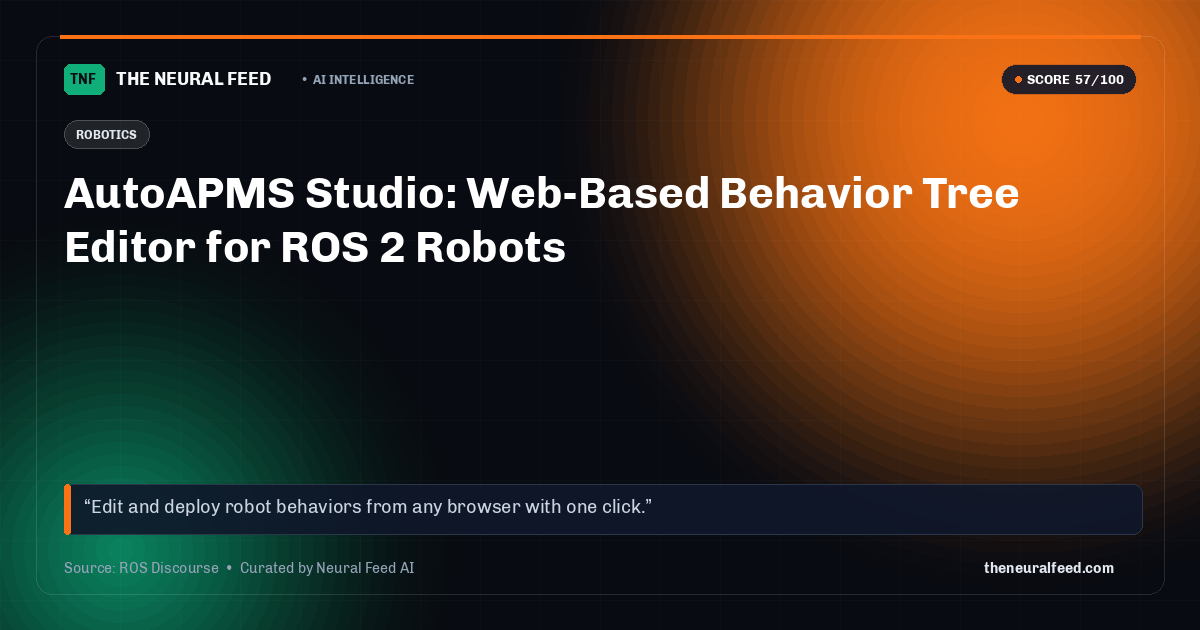
Task: Select the ROBOTICS category tag
Action: (x=107, y=135)
